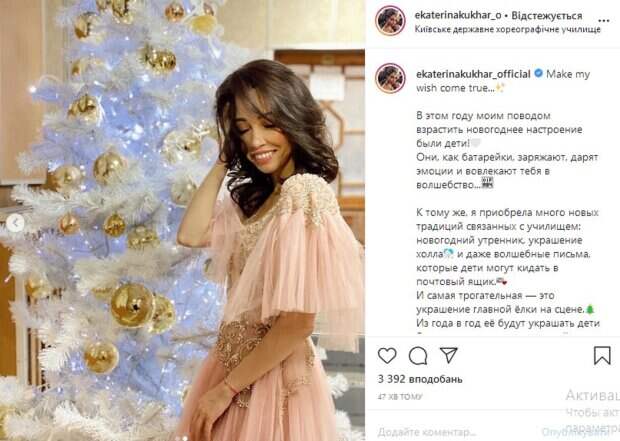View the 3 392 вподобань likes list
This screenshot has width=620, height=441.
pos(420,379)
